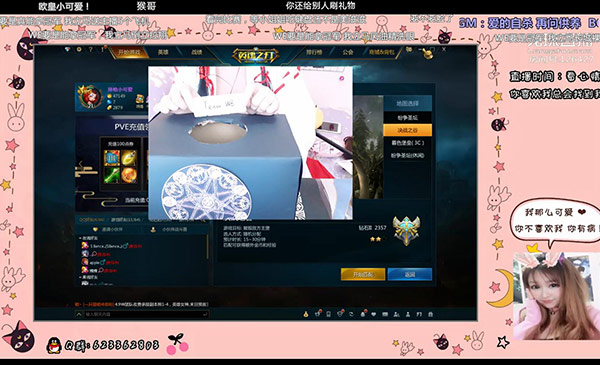600x365 pixels.
Task: Click the yellow 开始匹配 button
Action: pyautogui.click(x=363, y=274)
